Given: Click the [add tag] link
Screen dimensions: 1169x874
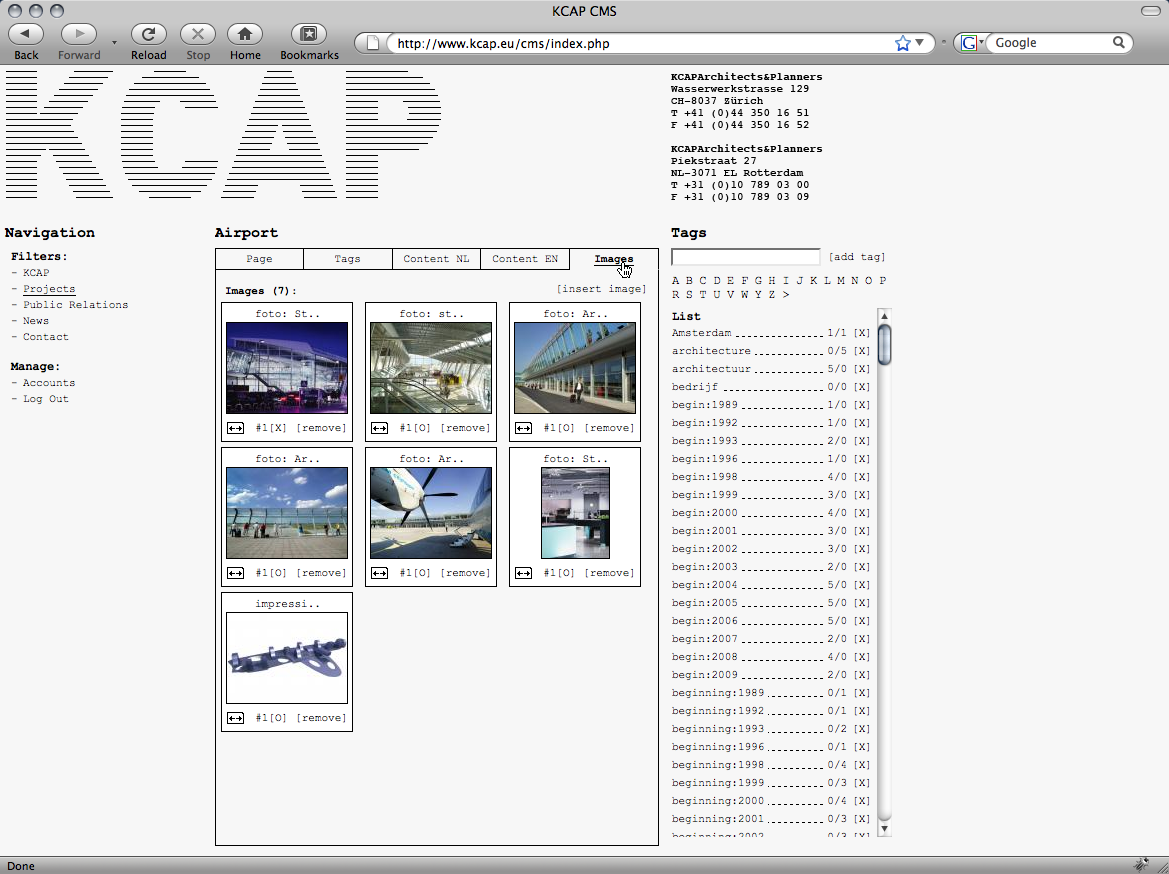Looking at the screenshot, I should pos(857,257).
